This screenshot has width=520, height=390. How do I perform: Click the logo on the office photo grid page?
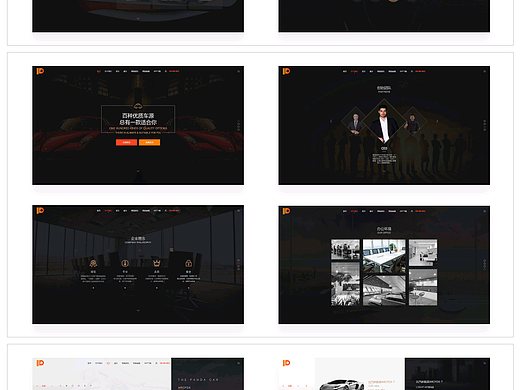(286, 211)
